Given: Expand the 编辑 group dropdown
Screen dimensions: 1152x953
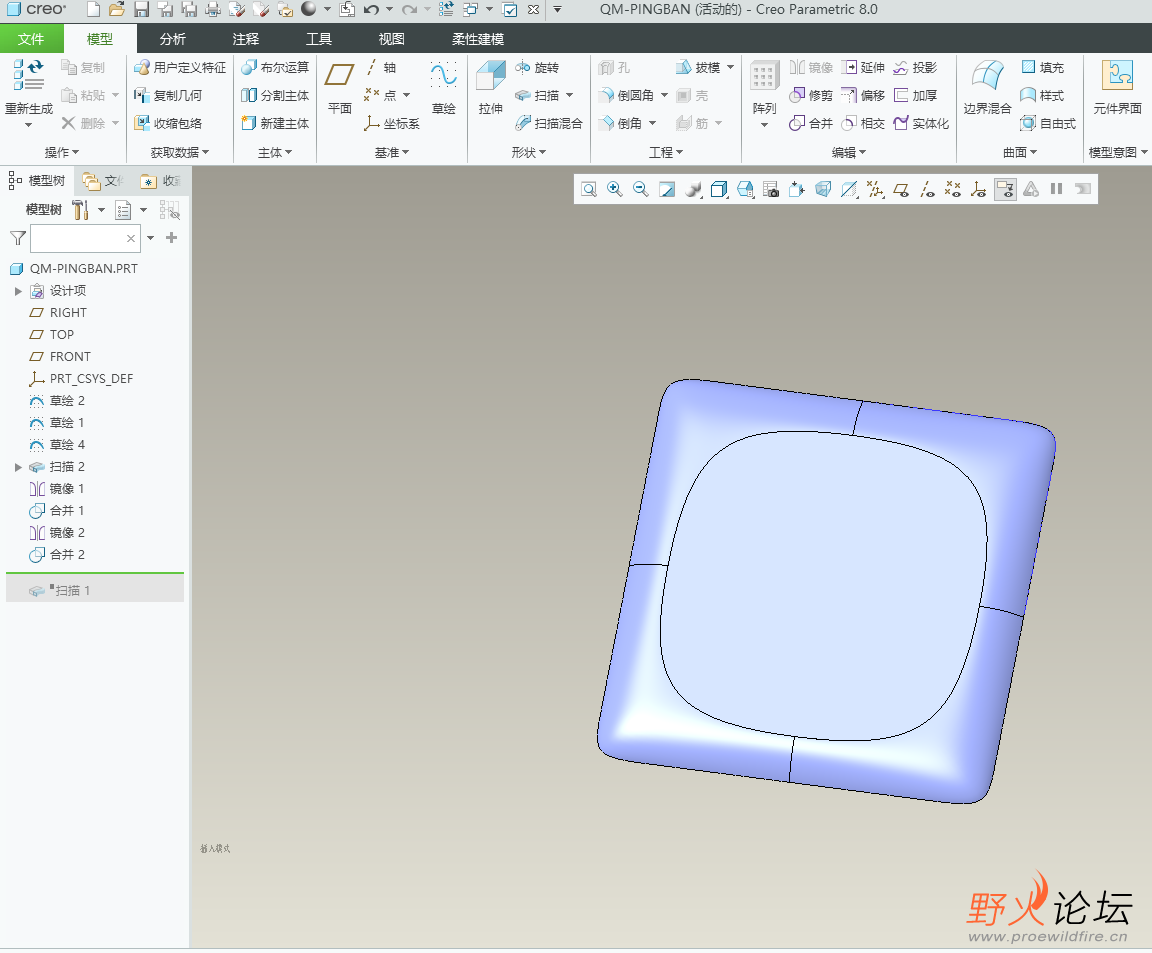Looking at the screenshot, I should (x=849, y=152).
